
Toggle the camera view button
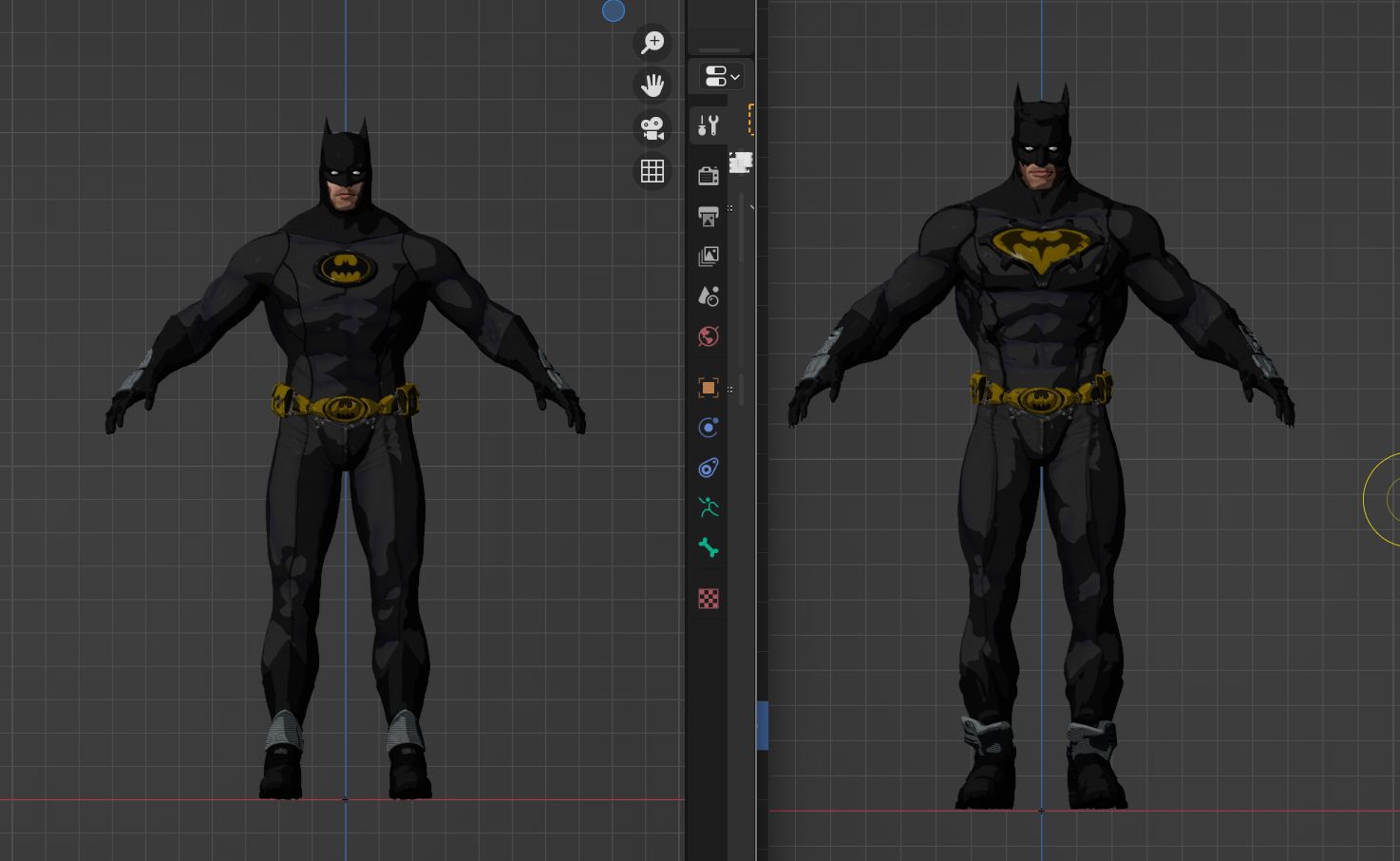pos(653,128)
